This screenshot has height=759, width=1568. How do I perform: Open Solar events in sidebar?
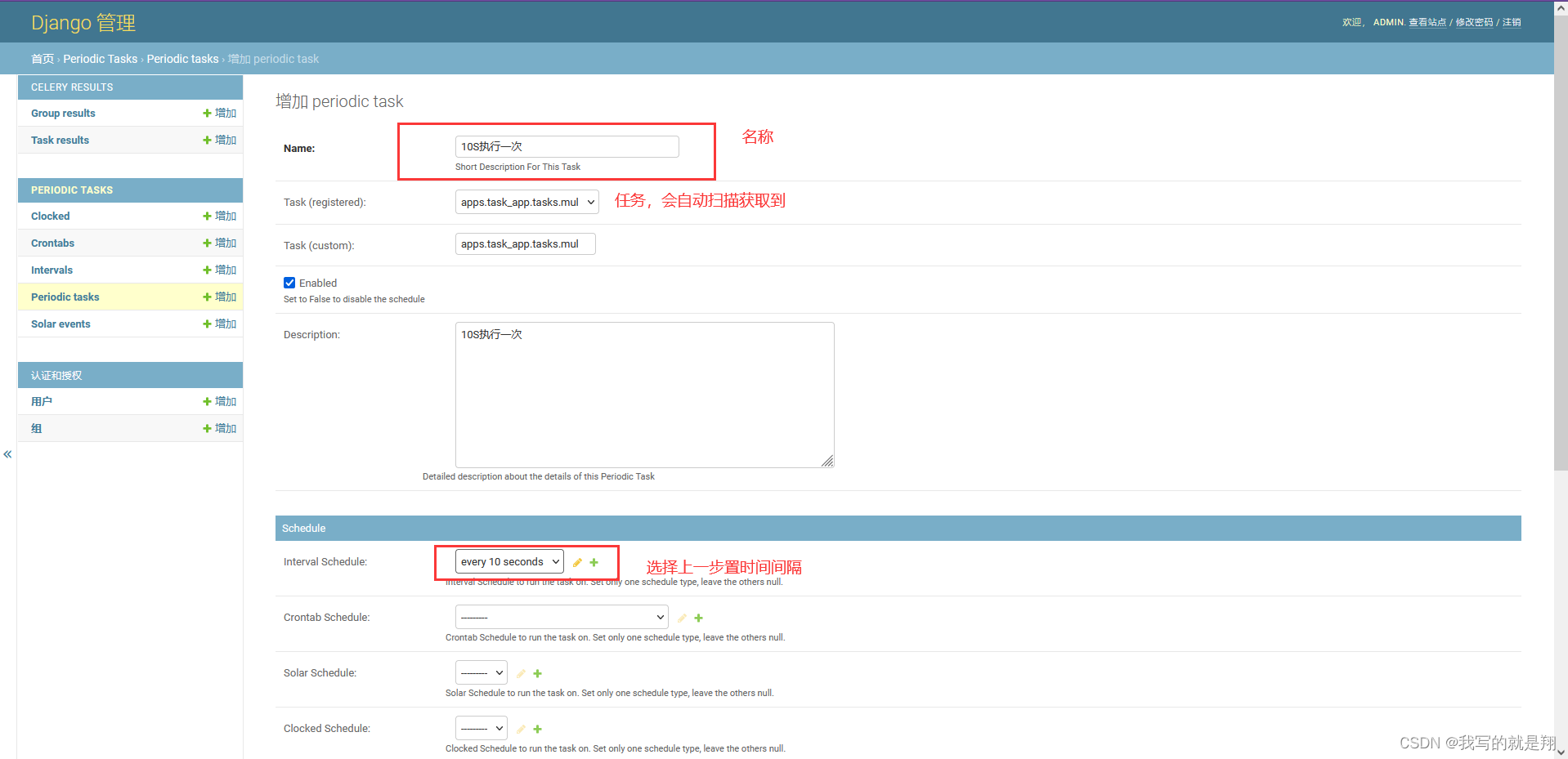click(60, 324)
